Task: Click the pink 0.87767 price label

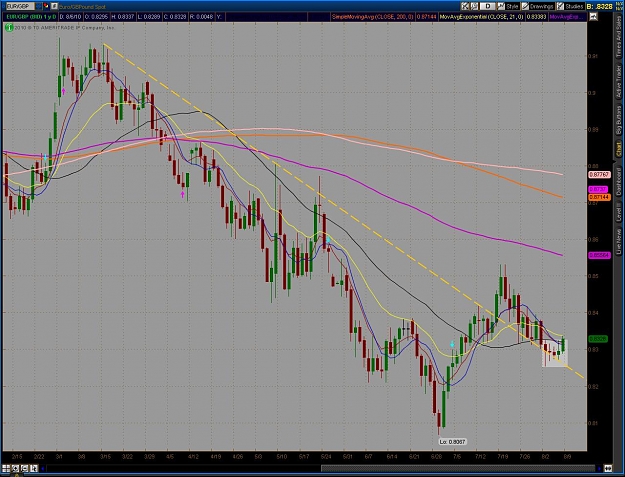Action: pos(599,175)
